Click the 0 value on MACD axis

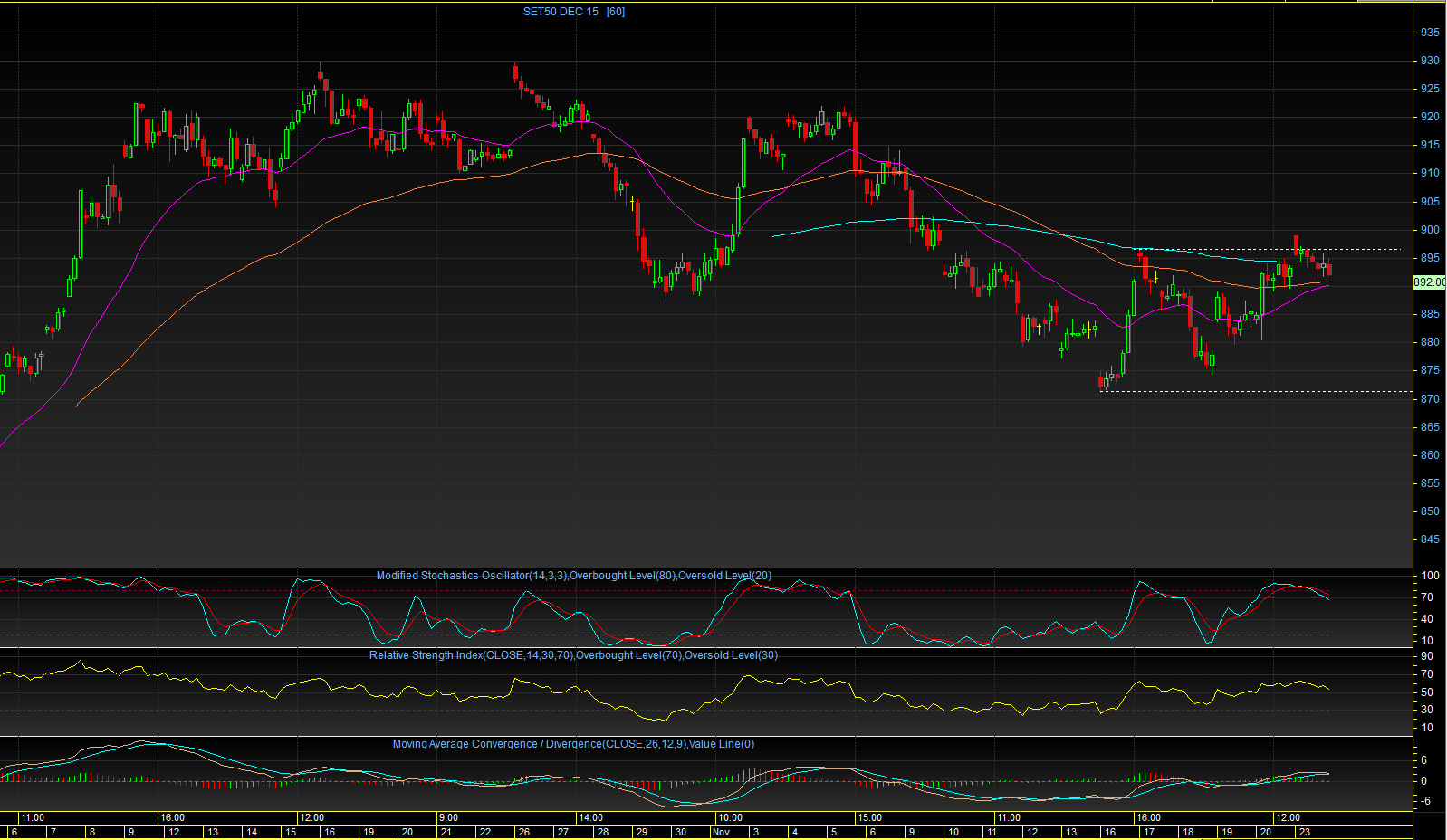pyautogui.click(x=1424, y=781)
